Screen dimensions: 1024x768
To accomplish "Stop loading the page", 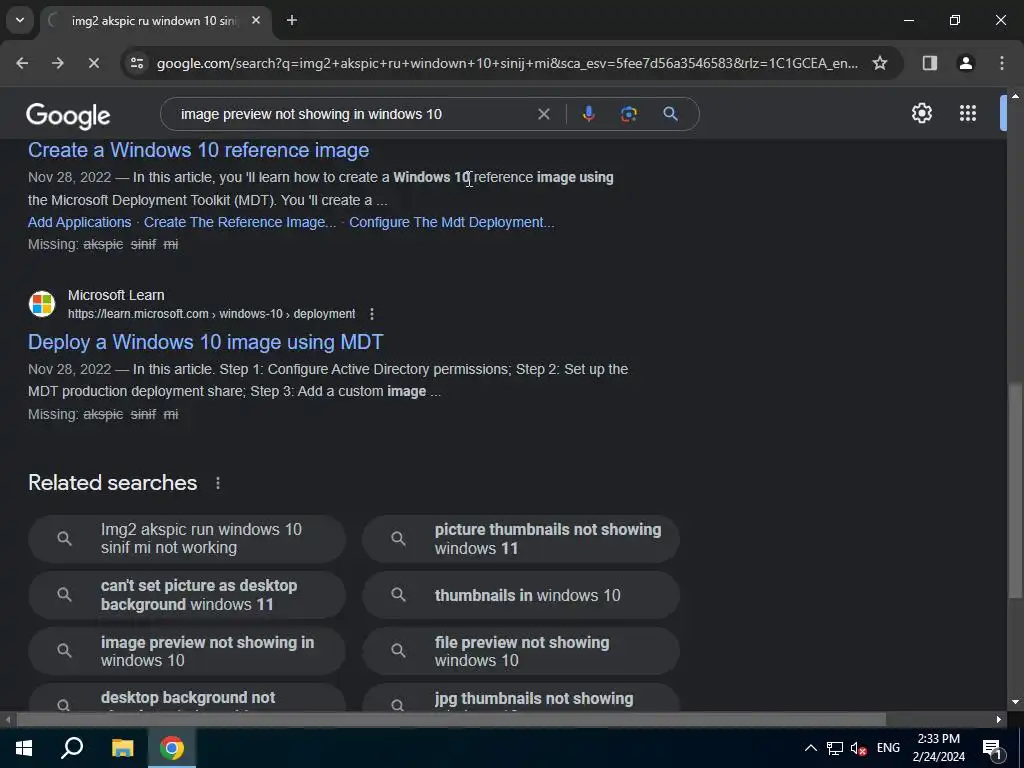I will pos(93,63).
